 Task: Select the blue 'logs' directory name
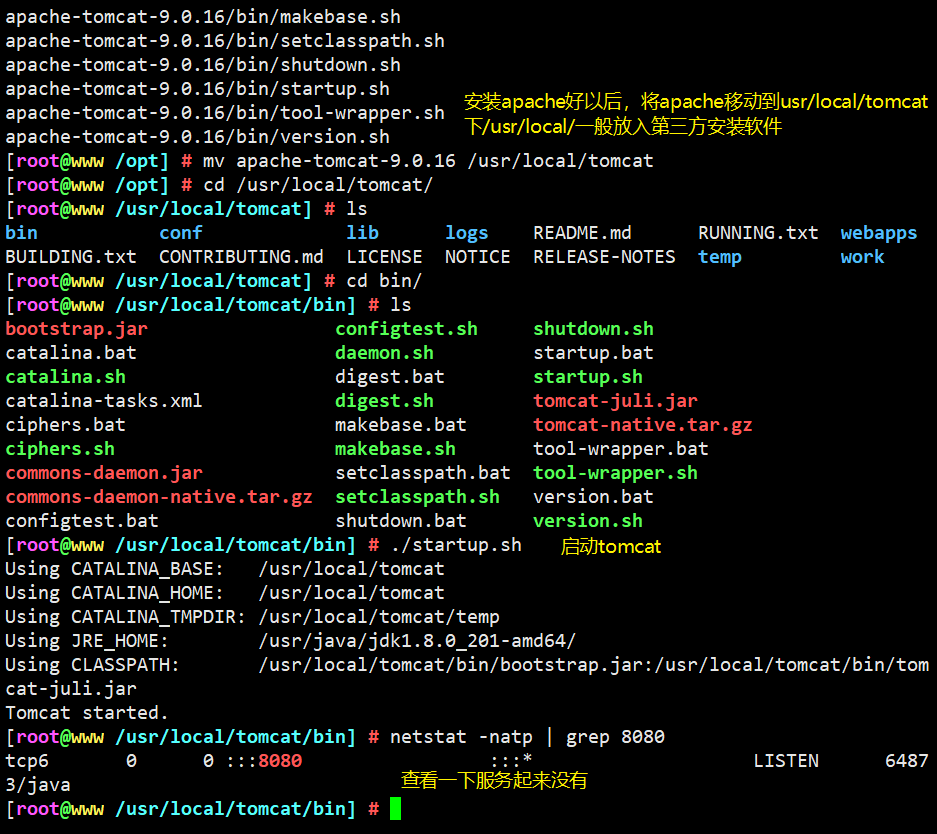click(466, 233)
